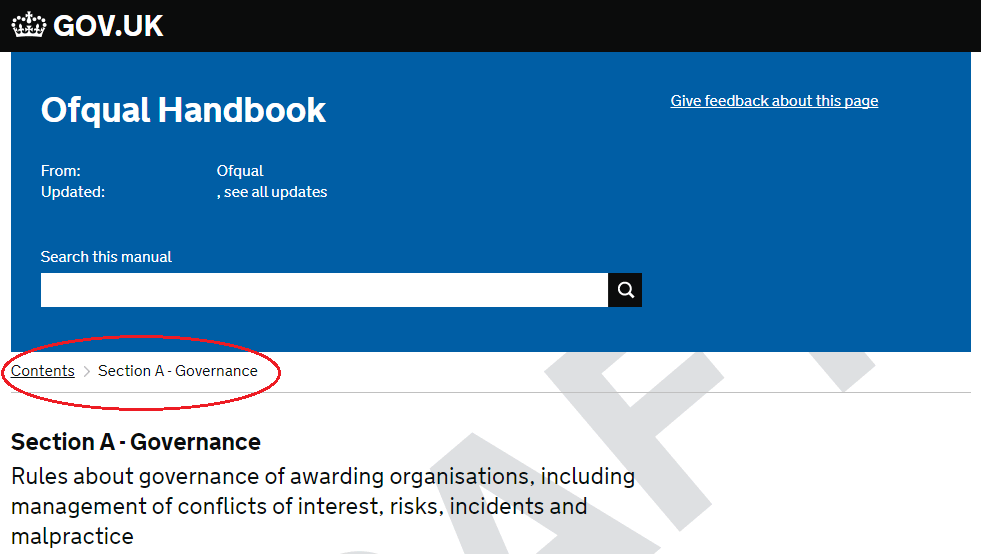Click the GOV.UK crown logo icon
This screenshot has height=554, width=981.
point(29,25)
